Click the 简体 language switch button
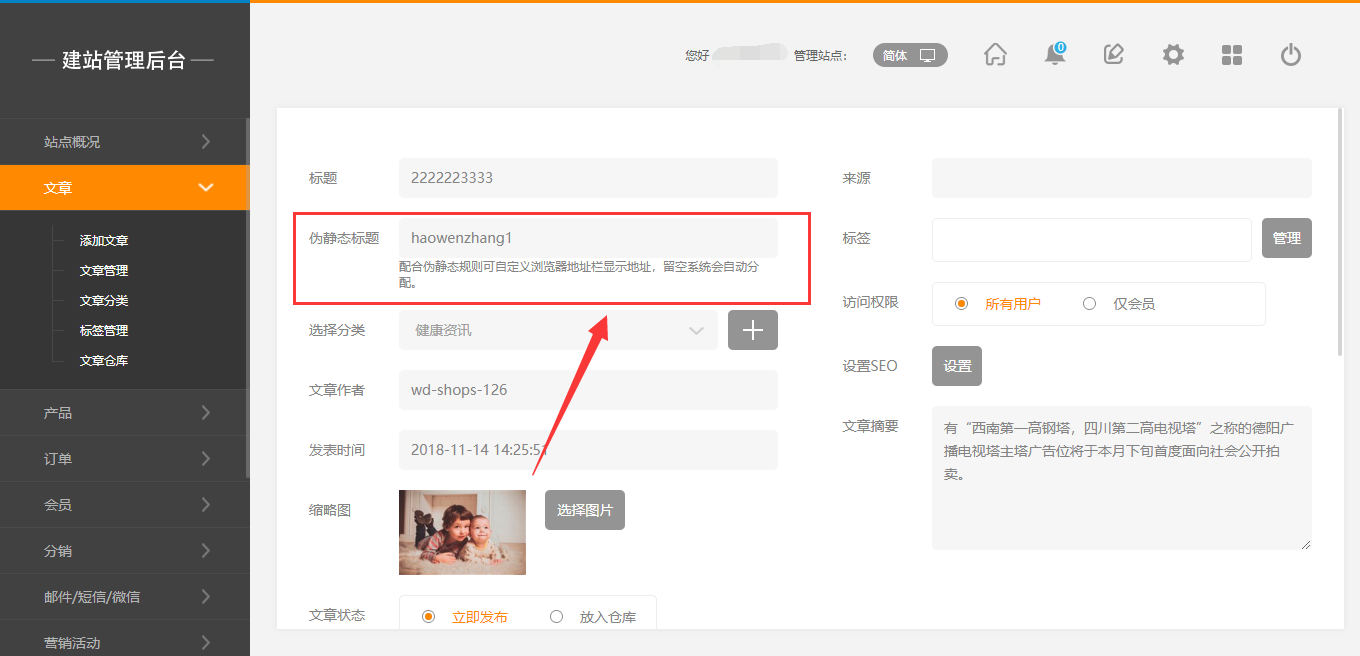Viewport: 1360px width, 656px height. (910, 56)
